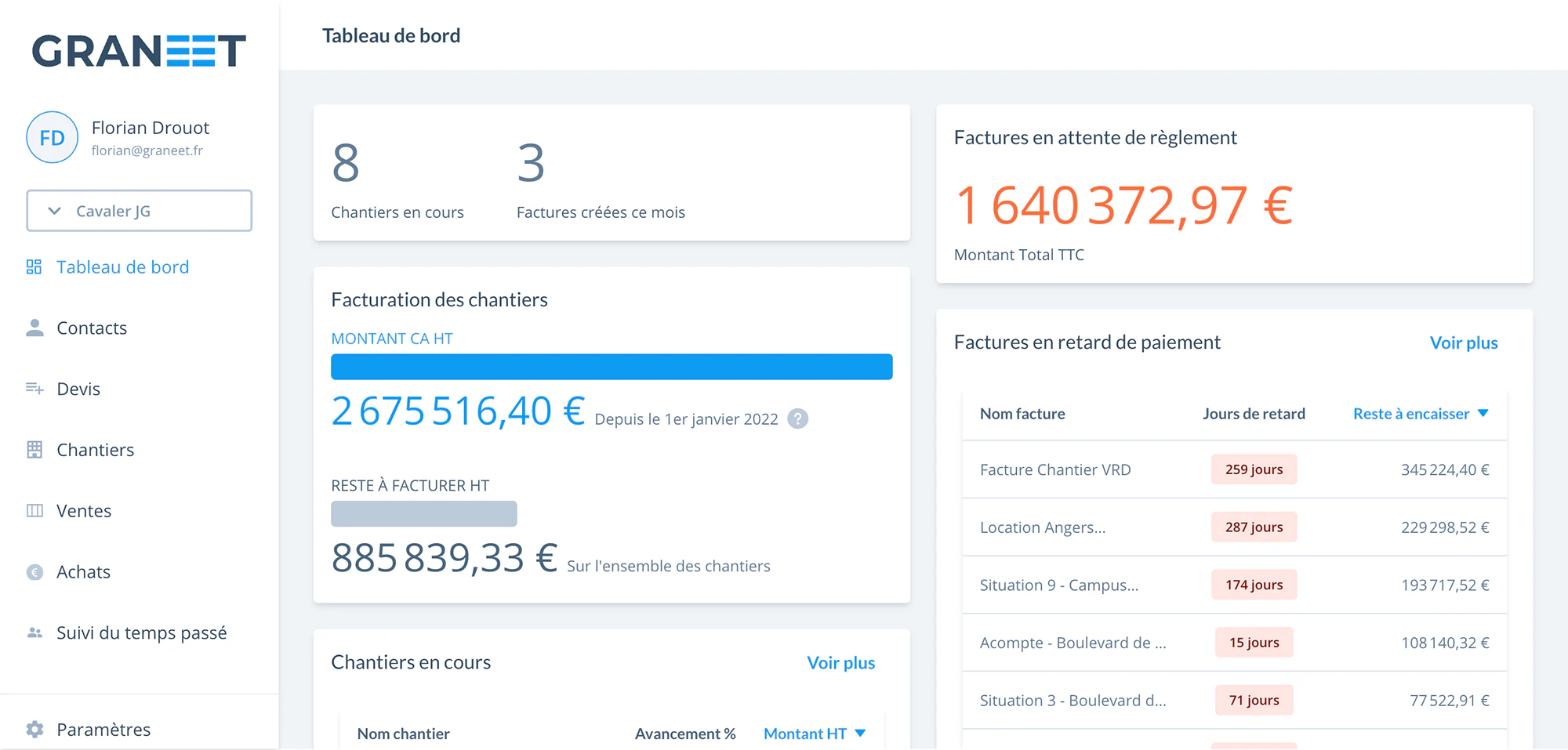This screenshot has height=750, width=1568.
Task: Click the Paramètres gear icon
Action: pos(34,730)
